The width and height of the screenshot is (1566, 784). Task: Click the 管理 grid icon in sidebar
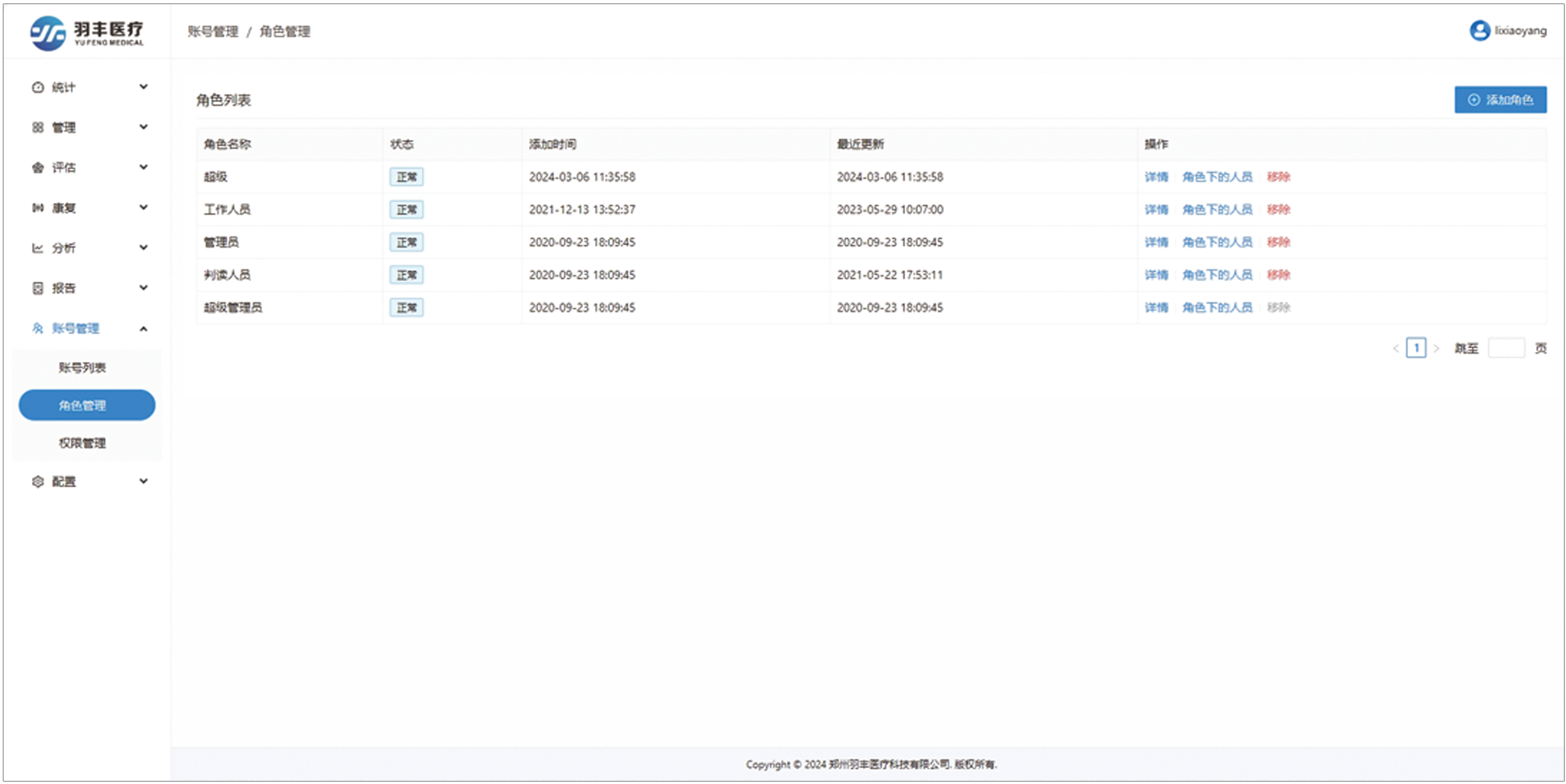point(38,128)
